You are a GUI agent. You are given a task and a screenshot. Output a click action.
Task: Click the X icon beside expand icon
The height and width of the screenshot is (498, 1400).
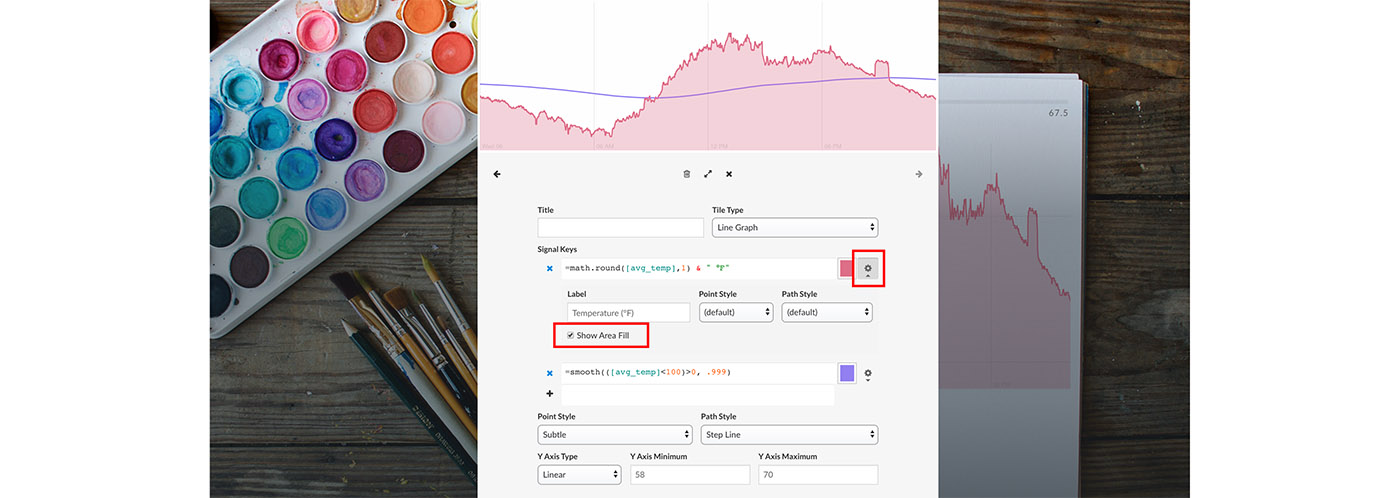(x=729, y=174)
